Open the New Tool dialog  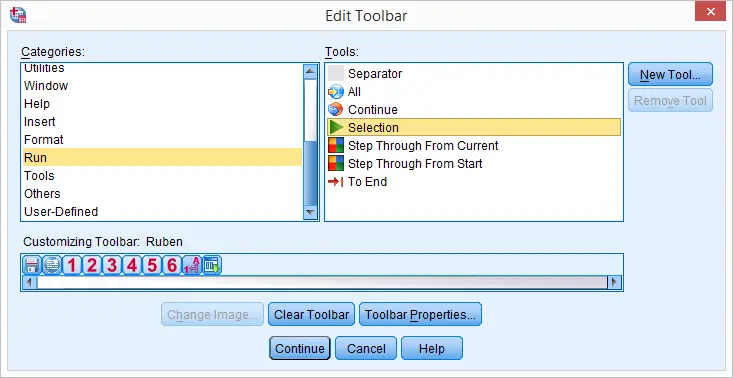pos(670,74)
